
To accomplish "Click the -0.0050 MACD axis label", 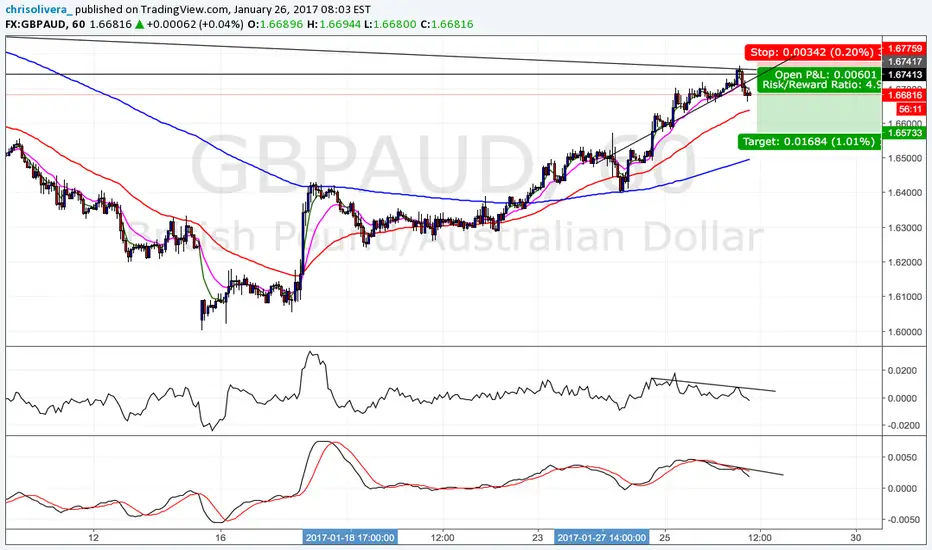I will click(x=905, y=520).
